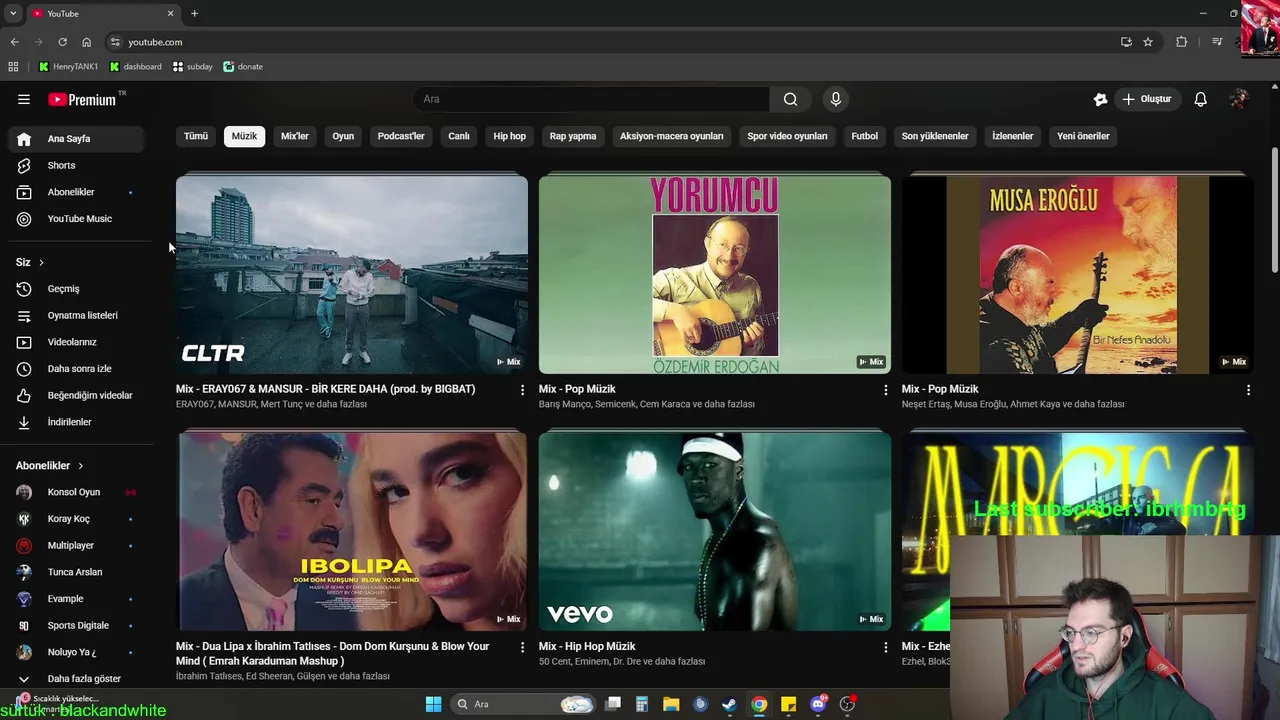Open more options for Dua Lipa mashup

(x=522, y=647)
